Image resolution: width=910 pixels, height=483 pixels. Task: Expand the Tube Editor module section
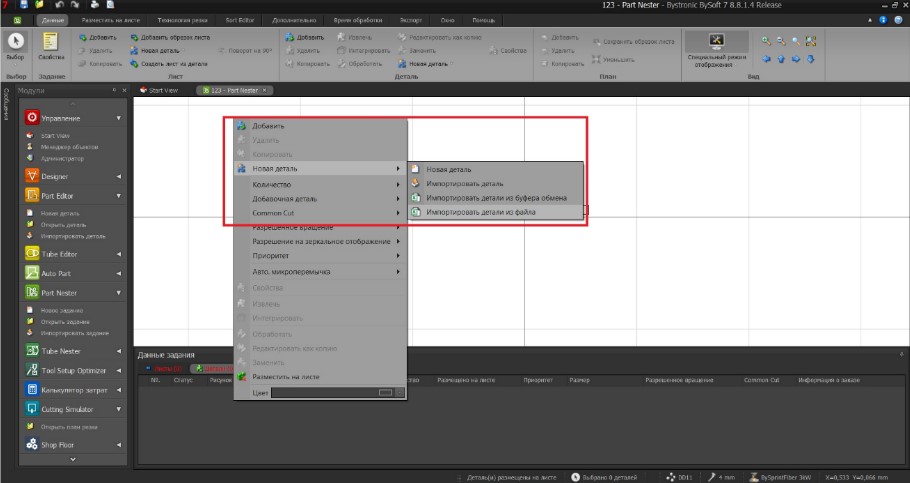point(118,254)
